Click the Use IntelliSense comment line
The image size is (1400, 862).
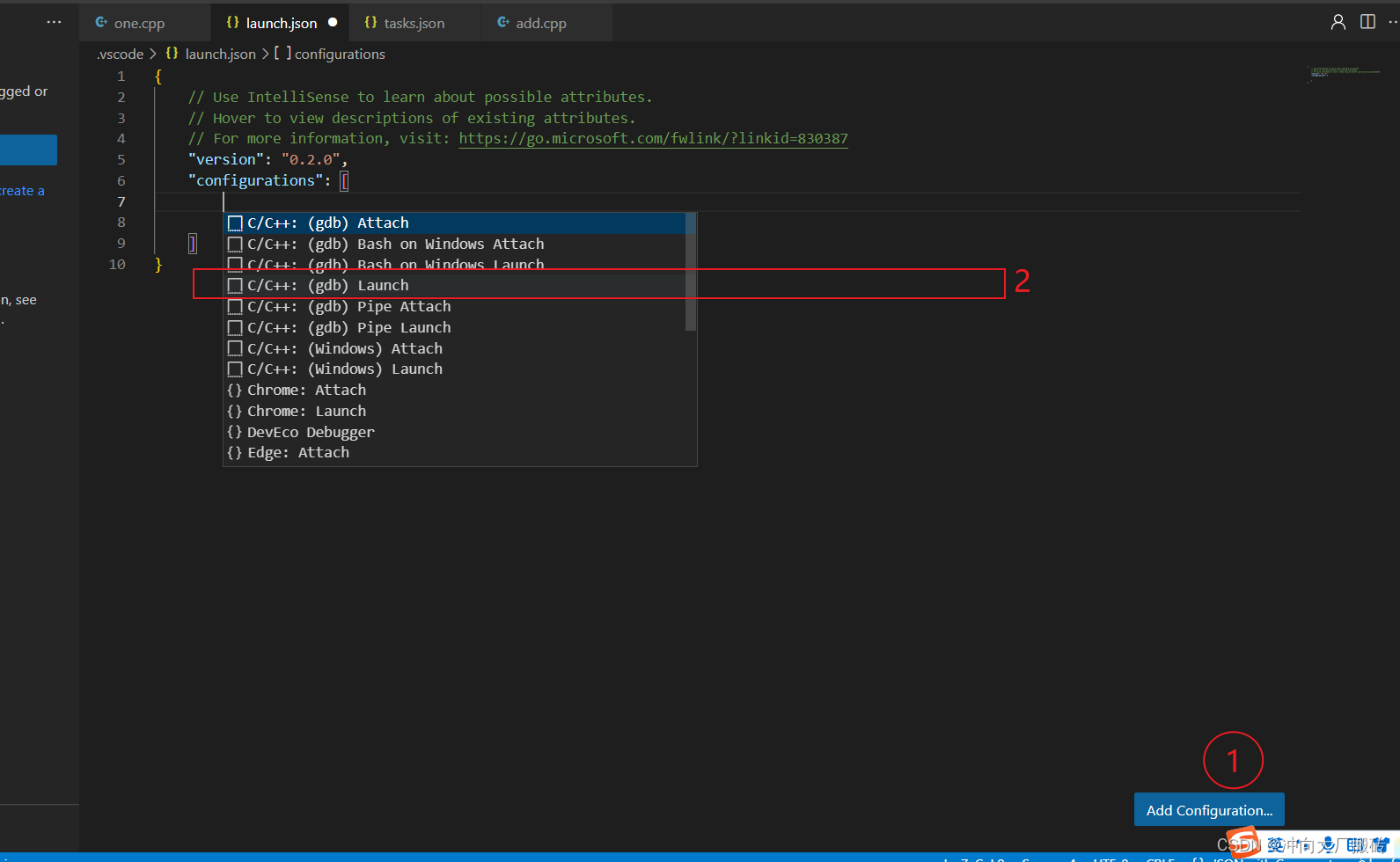tap(420, 98)
